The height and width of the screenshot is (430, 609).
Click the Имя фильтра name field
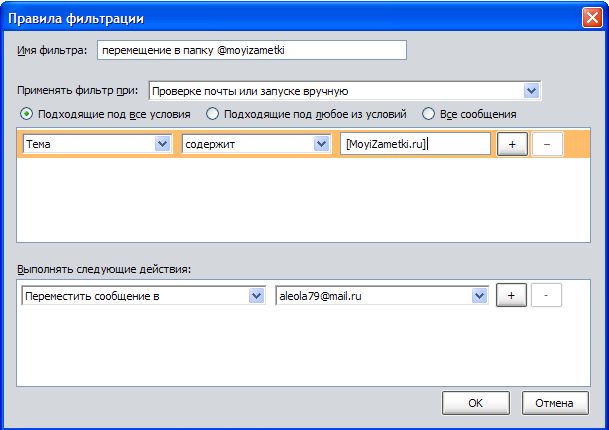252,50
